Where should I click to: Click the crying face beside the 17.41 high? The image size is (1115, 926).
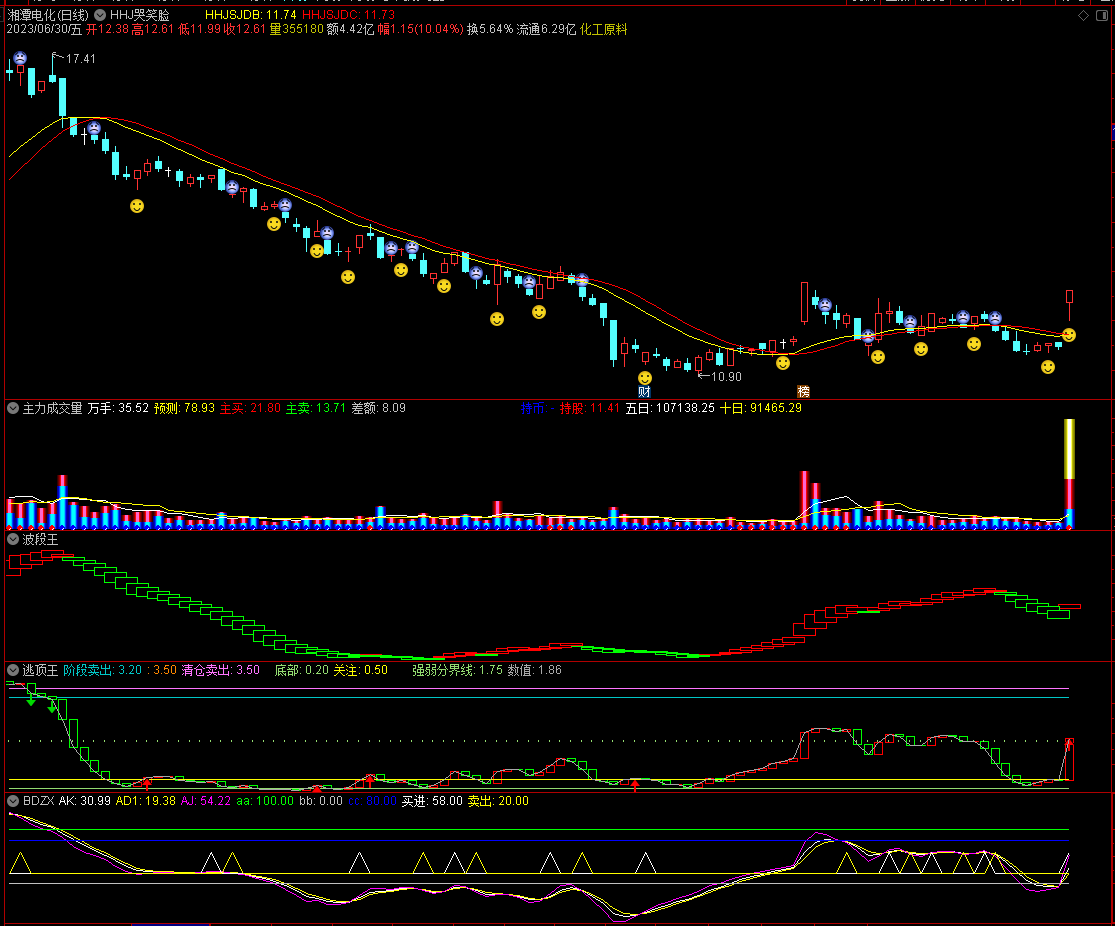pyautogui.click(x=20, y=60)
